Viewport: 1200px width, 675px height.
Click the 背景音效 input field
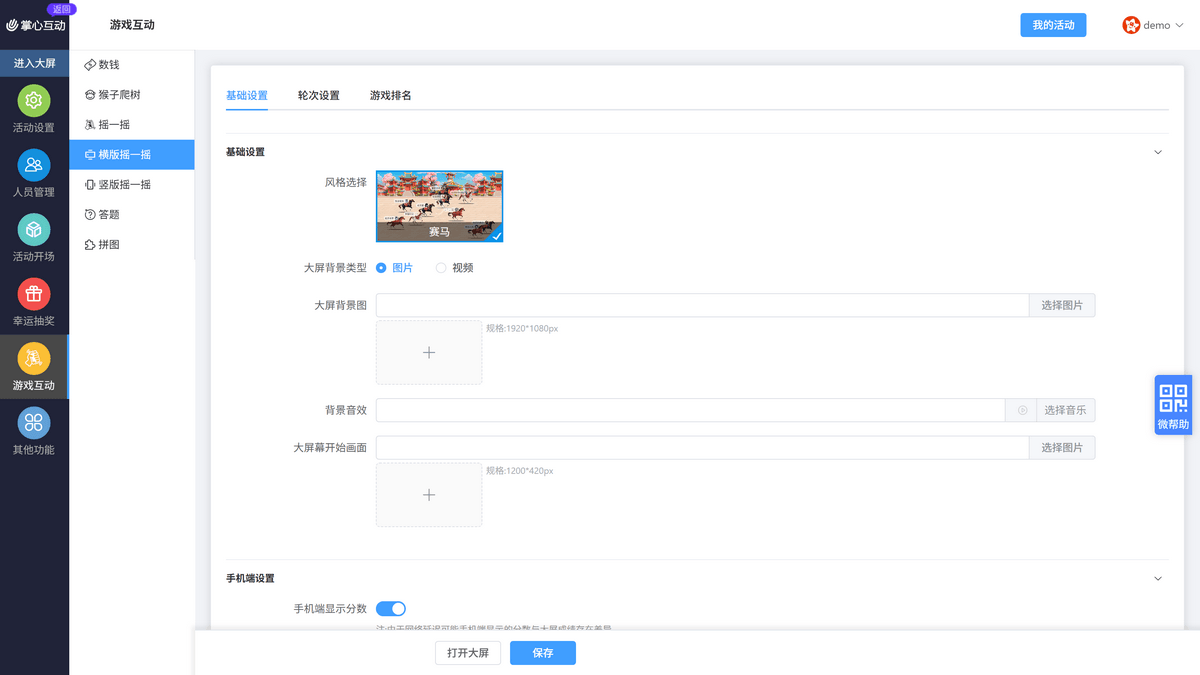coord(690,411)
